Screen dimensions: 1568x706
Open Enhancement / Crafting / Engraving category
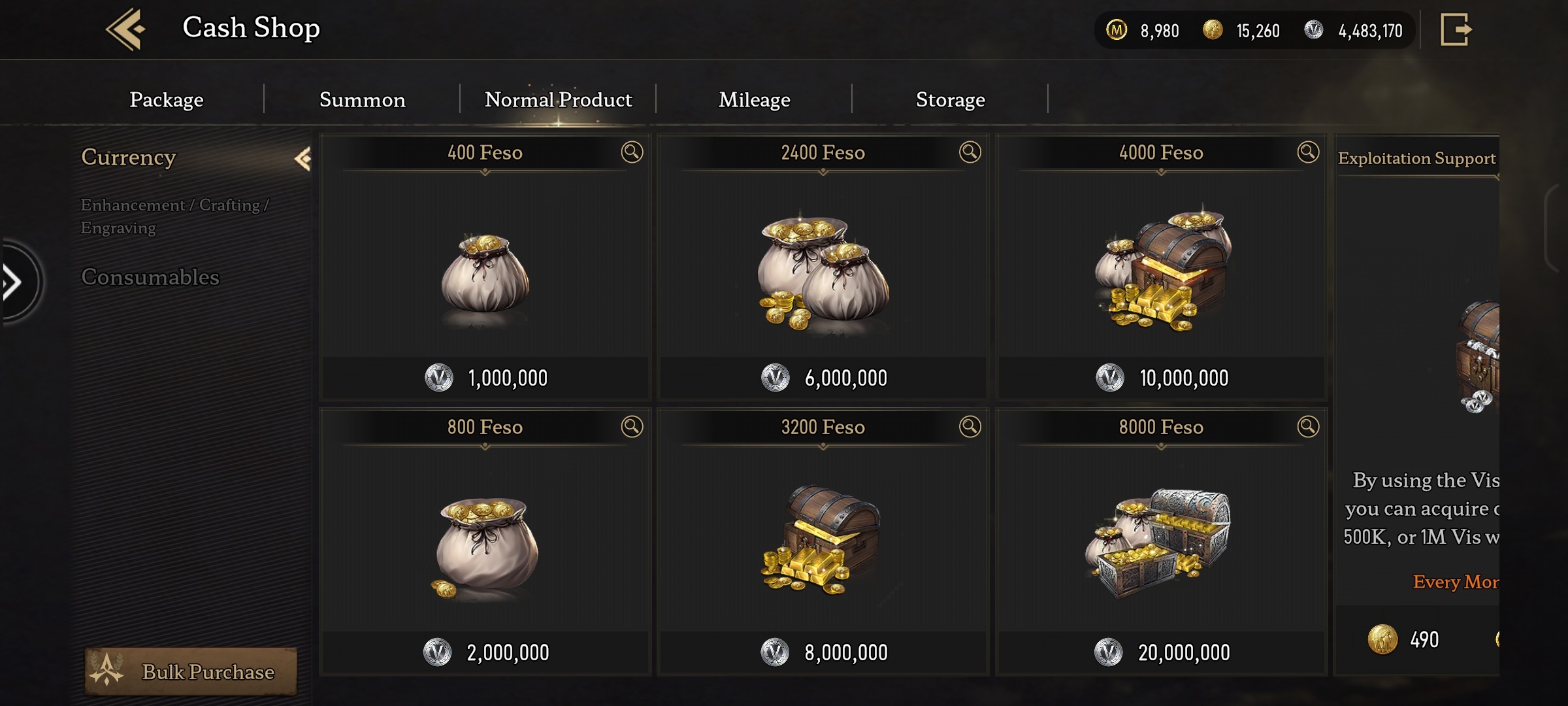click(174, 216)
